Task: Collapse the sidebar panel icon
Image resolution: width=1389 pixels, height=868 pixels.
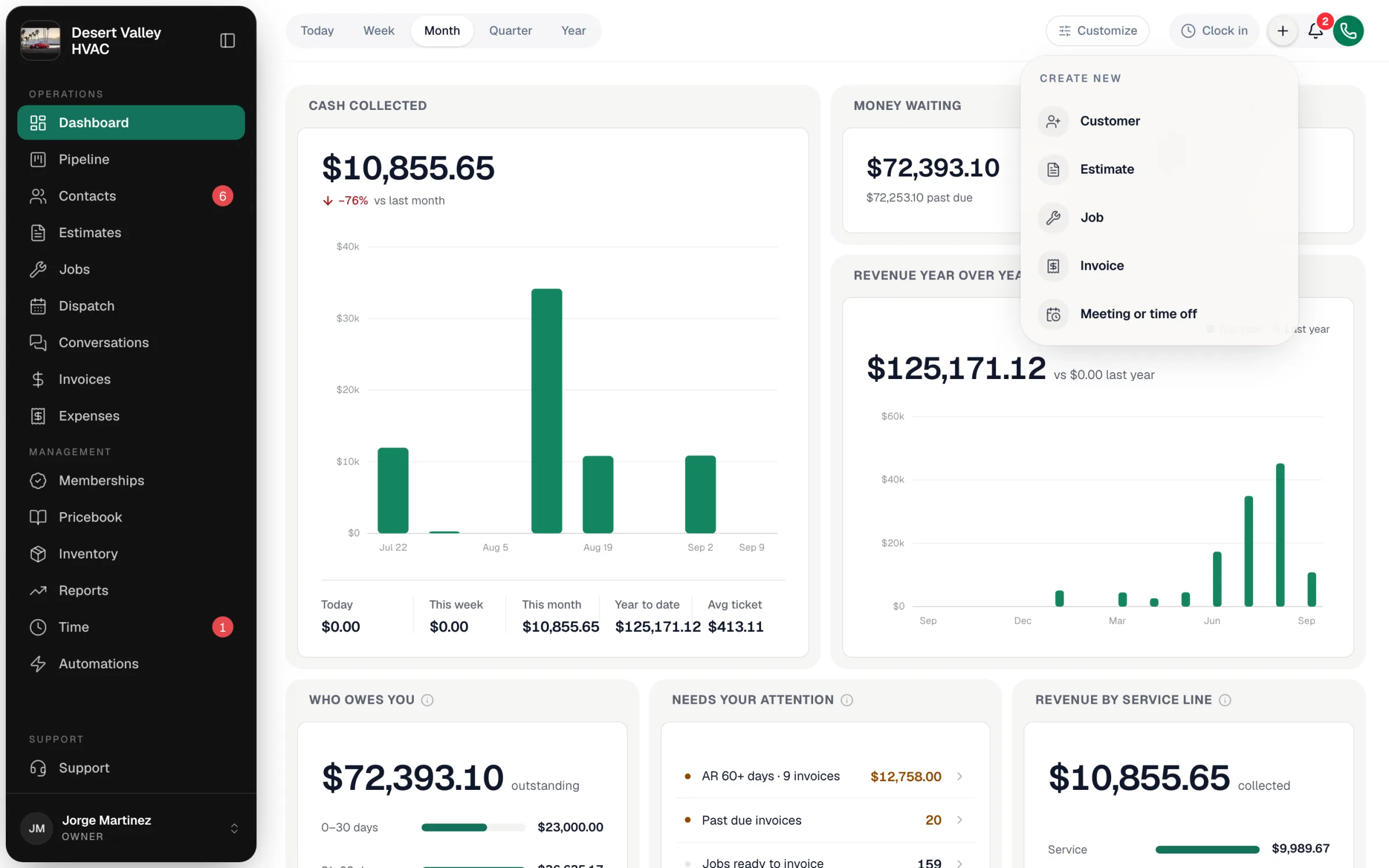Action: [227, 41]
